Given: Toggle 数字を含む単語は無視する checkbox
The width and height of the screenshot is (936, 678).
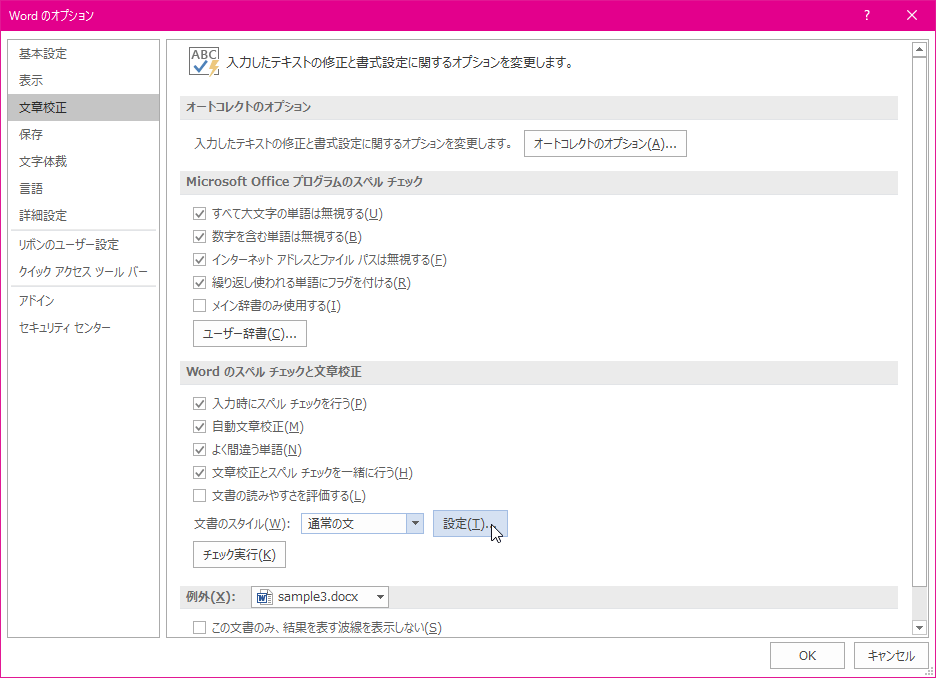Looking at the screenshot, I should coord(199,237).
